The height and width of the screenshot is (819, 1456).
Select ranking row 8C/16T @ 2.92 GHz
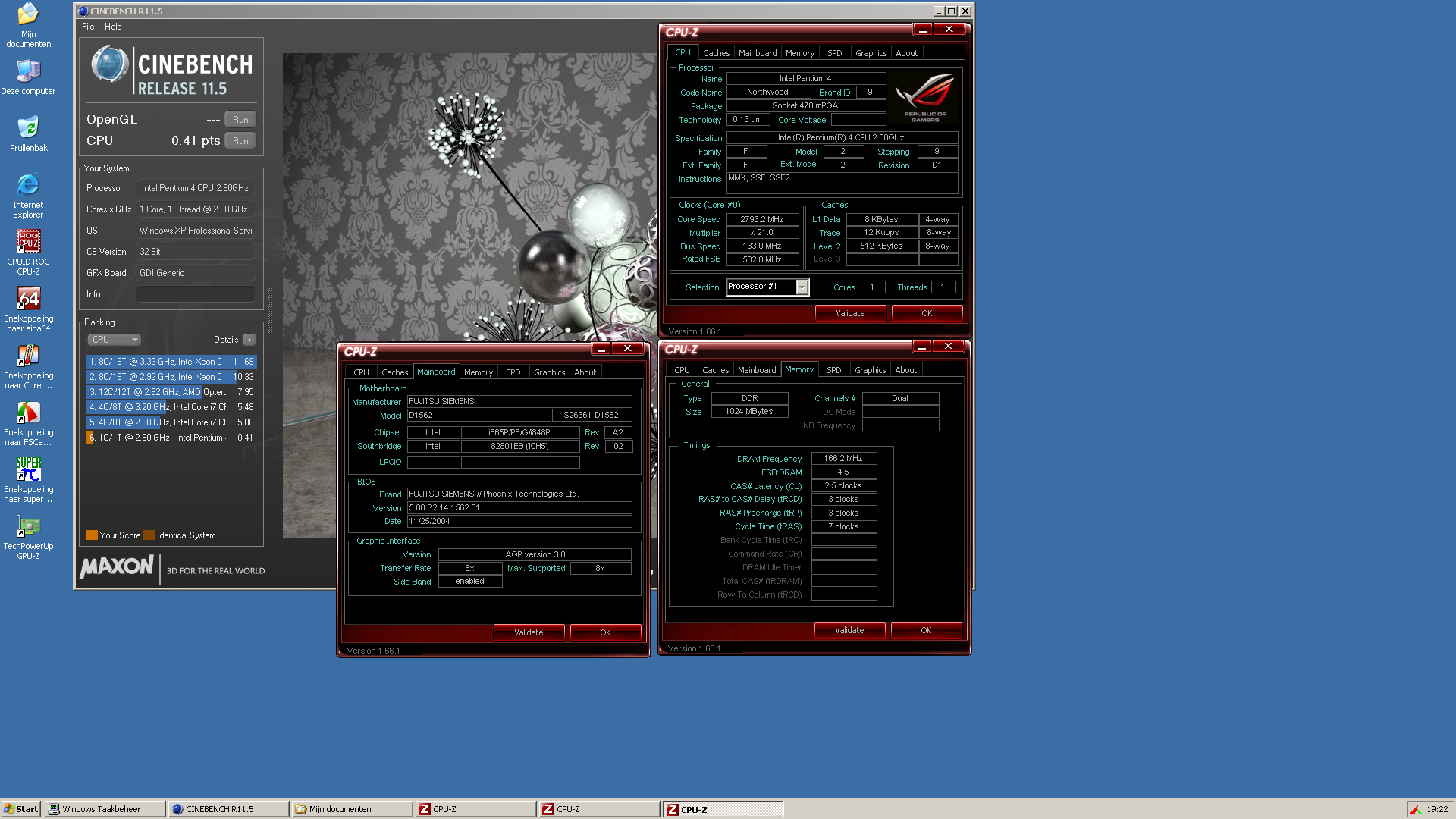pos(171,377)
